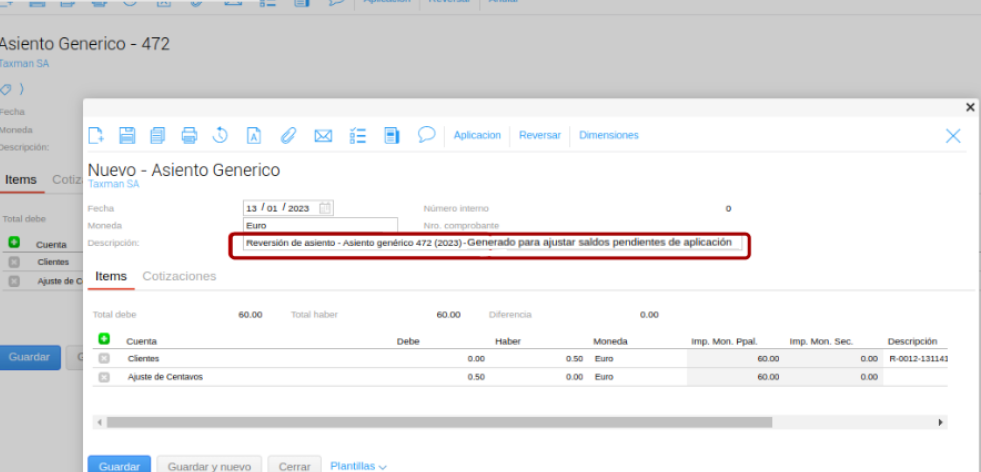Click the Guardar y nuevo button

pos(209,466)
